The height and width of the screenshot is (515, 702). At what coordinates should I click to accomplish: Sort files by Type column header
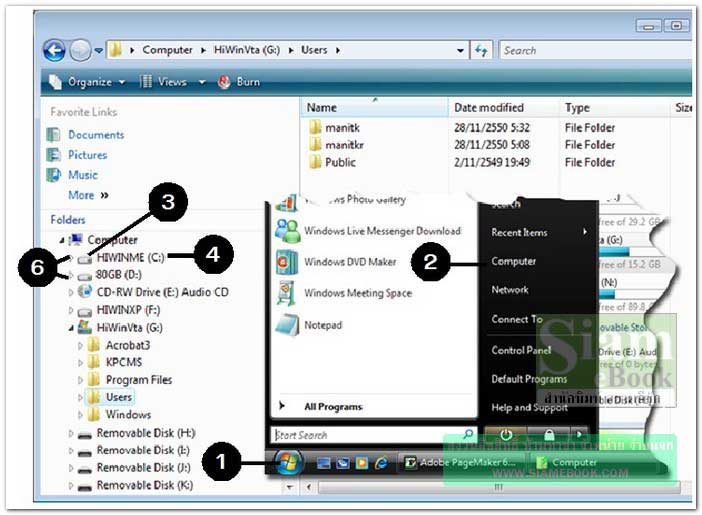pos(616,107)
